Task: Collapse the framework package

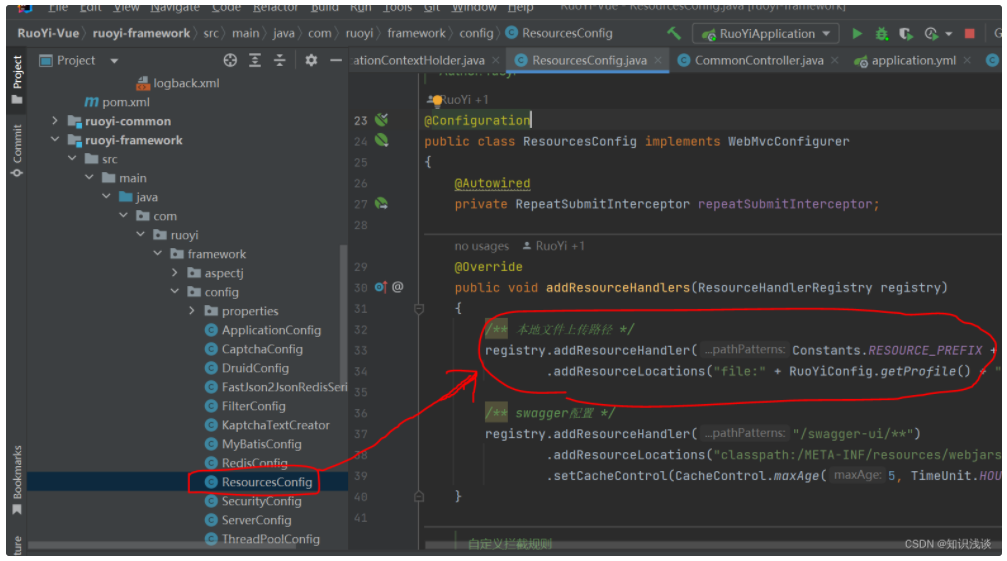Action: 157,254
